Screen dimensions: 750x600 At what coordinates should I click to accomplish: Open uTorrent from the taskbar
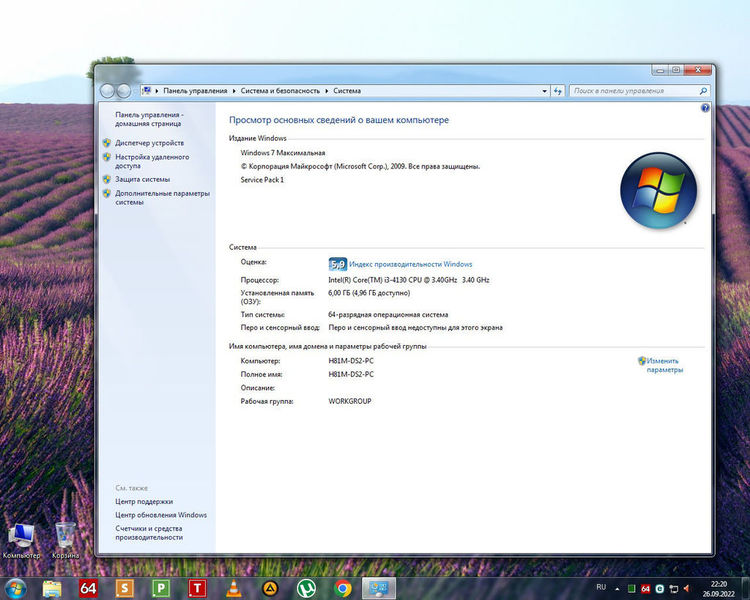[x=306, y=588]
